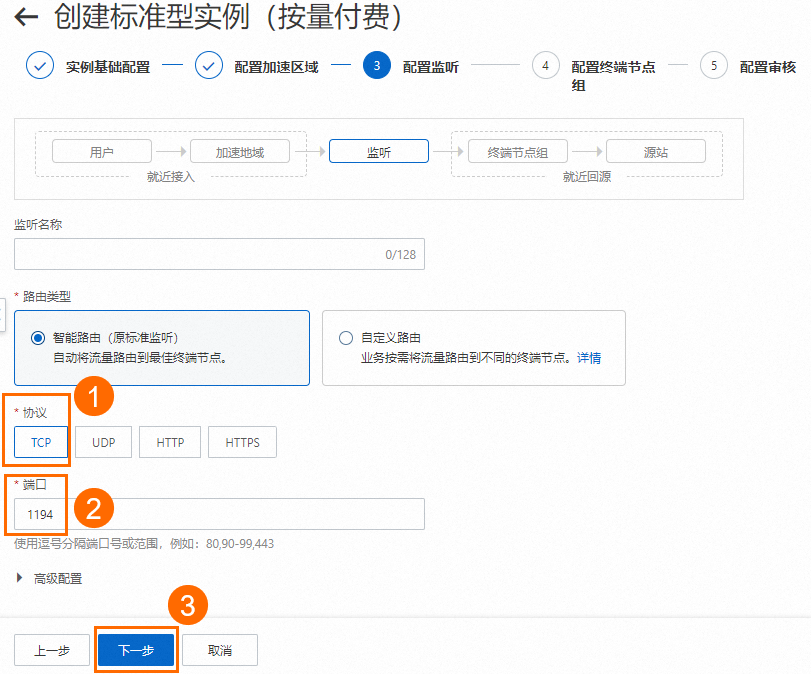Click the step 4 配置终端节点组 circle
The width and height of the screenshot is (811, 674).
[546, 66]
